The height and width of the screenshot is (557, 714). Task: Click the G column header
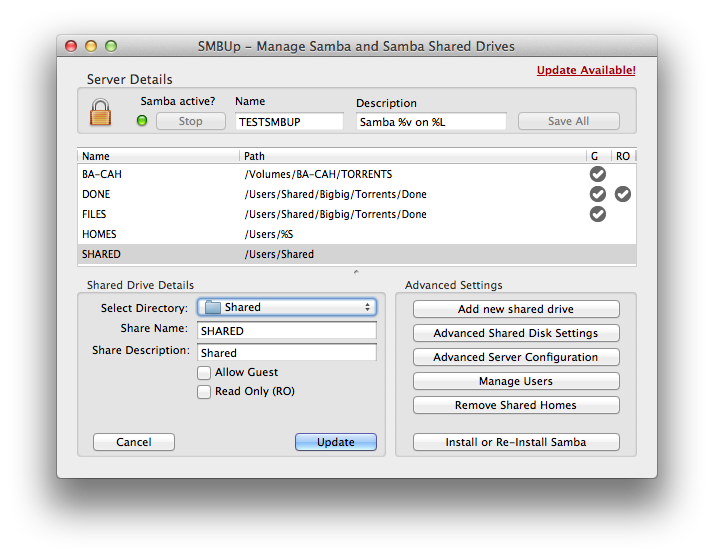(x=598, y=156)
